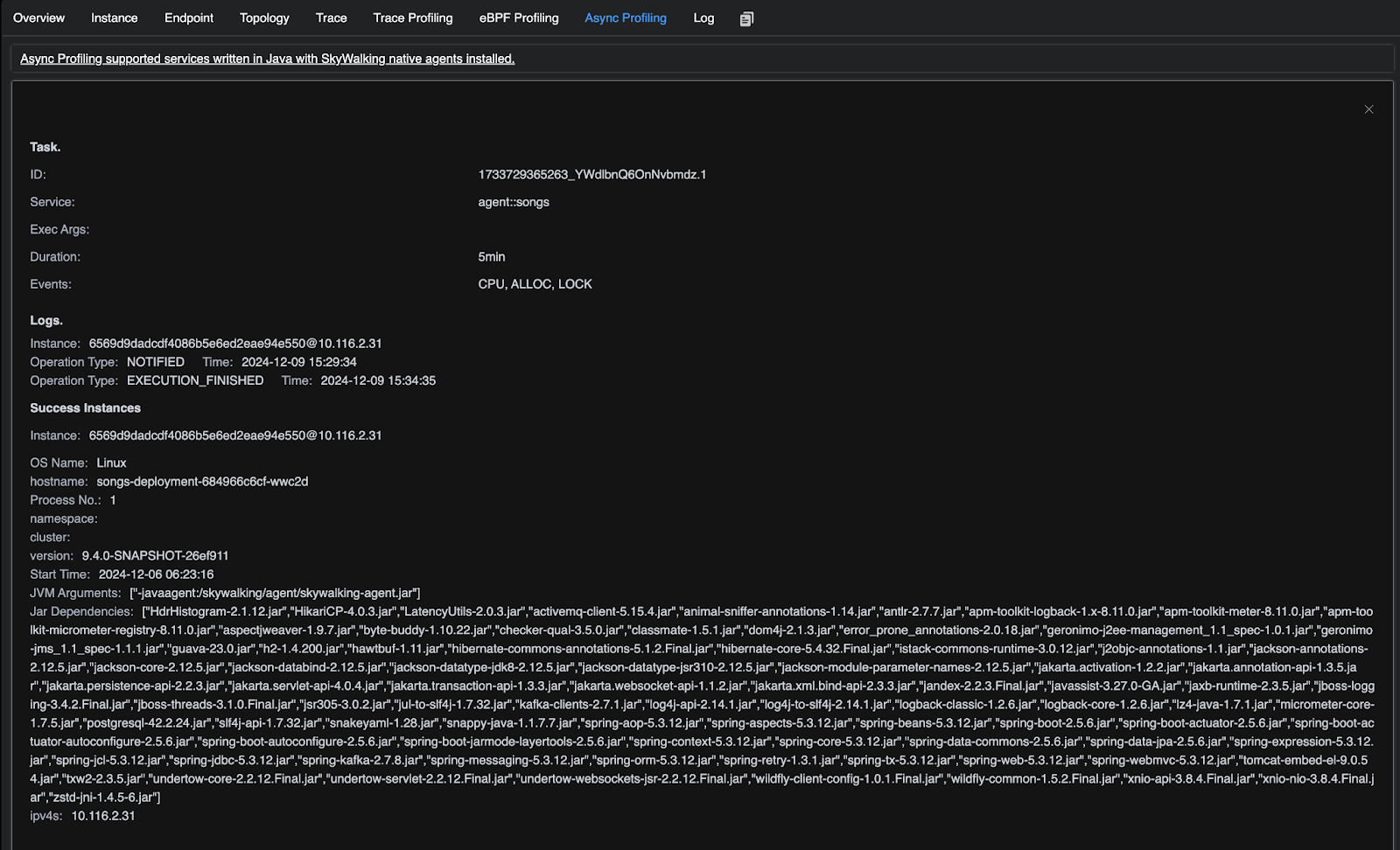This screenshot has height=850, width=1400.
Task: Click the CPU, ALLOC, LOCK events value
Action: click(535, 284)
